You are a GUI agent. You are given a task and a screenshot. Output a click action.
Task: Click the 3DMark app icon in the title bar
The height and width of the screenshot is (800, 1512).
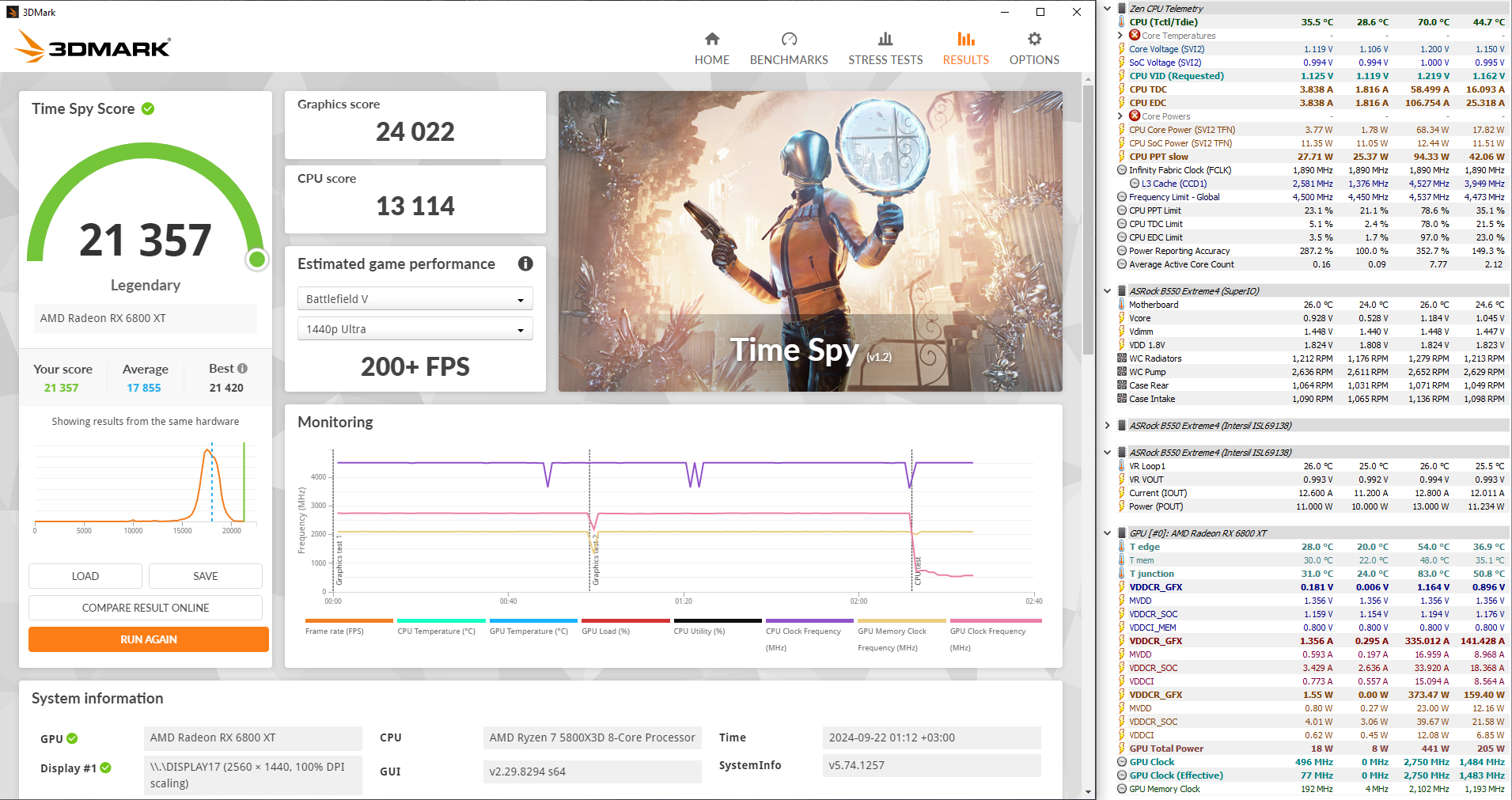click(13, 12)
